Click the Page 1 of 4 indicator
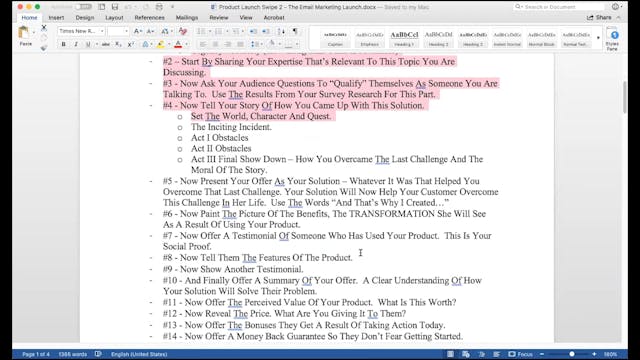Image resolution: width=640 pixels, height=360 pixels. 36,354
